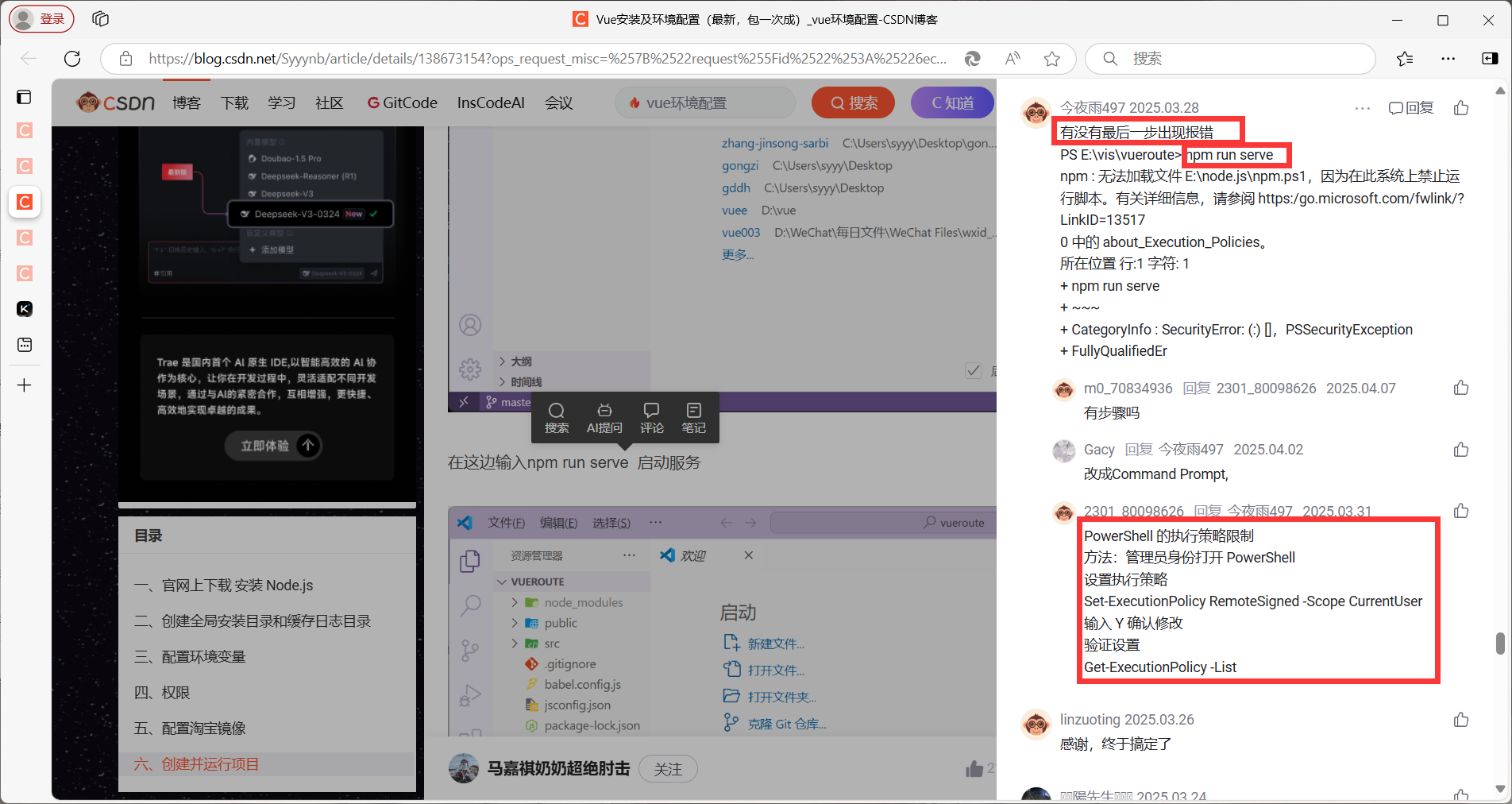Like m0_70834936's reply
This screenshot has width=1512, height=804.
pyautogui.click(x=1461, y=388)
